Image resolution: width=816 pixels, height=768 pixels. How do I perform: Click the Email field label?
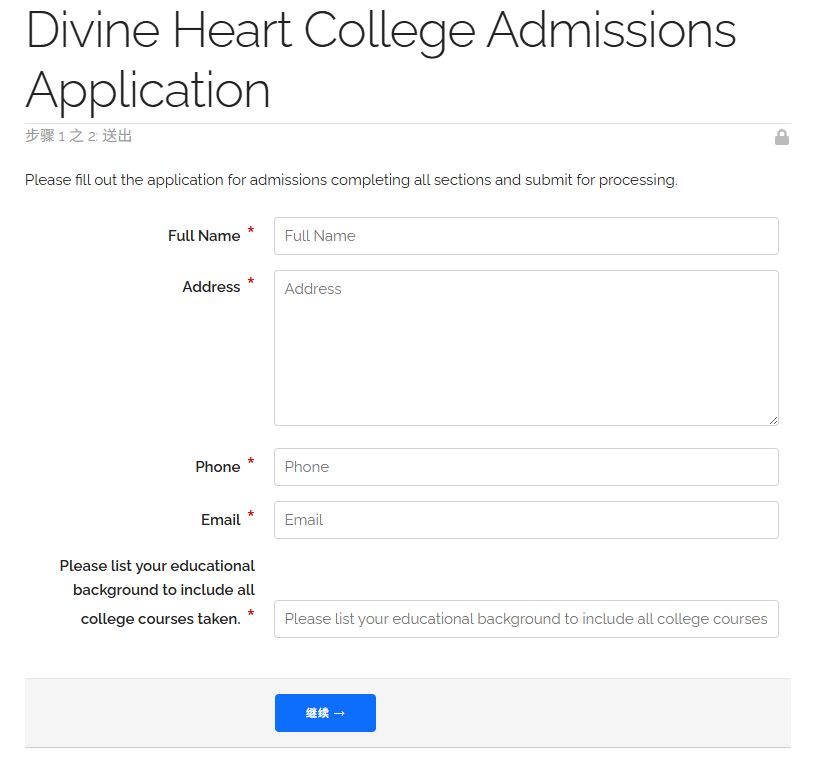pyautogui.click(x=221, y=519)
